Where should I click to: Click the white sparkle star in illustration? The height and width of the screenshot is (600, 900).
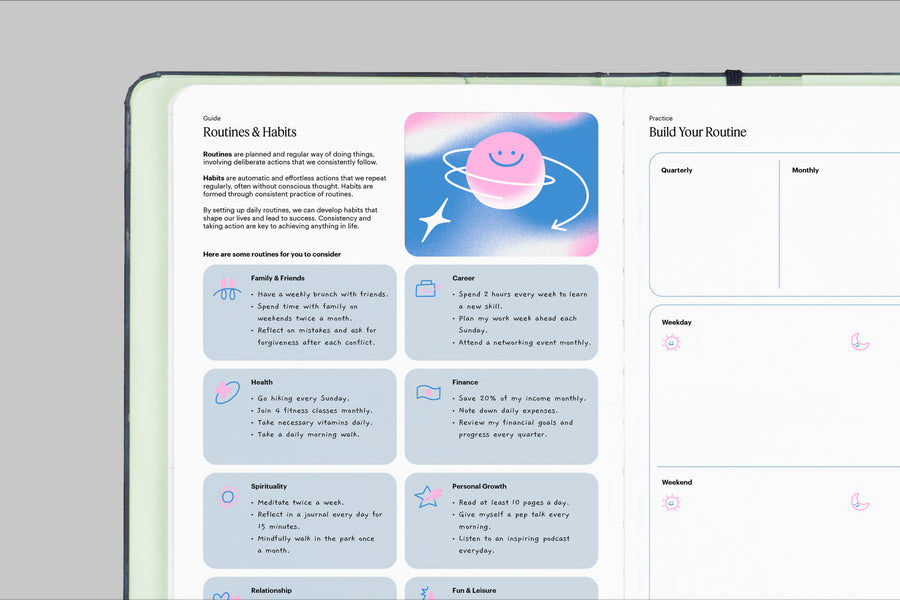click(434, 220)
